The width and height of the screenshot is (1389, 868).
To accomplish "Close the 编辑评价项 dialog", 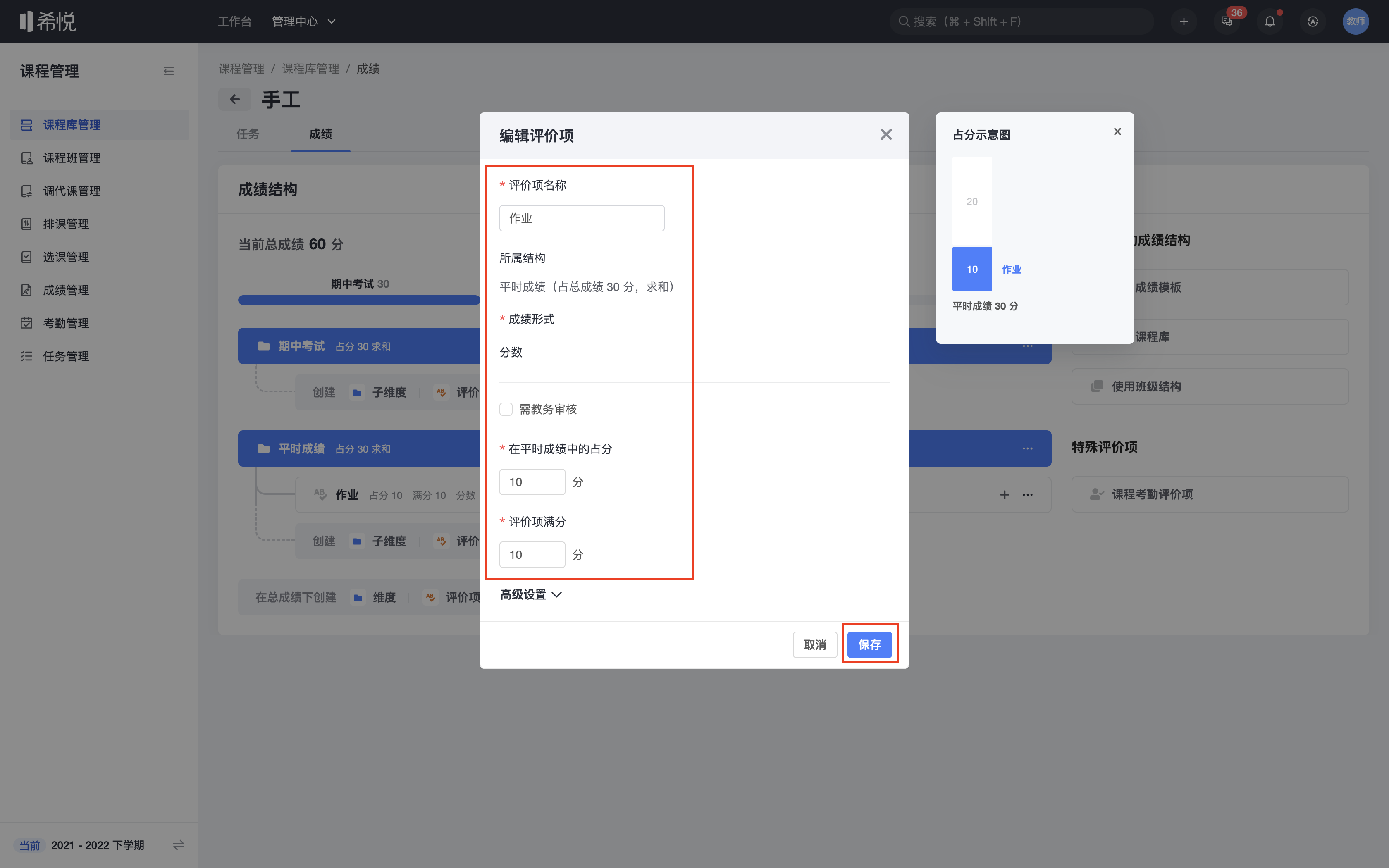I will (885, 134).
